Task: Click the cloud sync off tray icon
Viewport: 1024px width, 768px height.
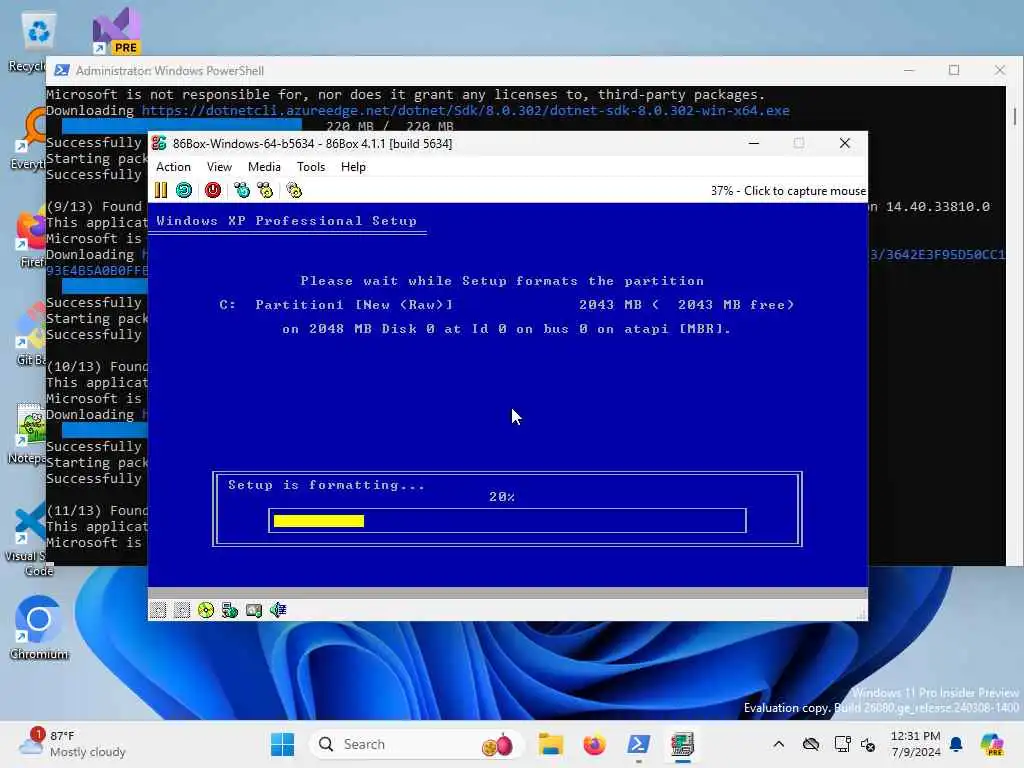Action: [811, 744]
